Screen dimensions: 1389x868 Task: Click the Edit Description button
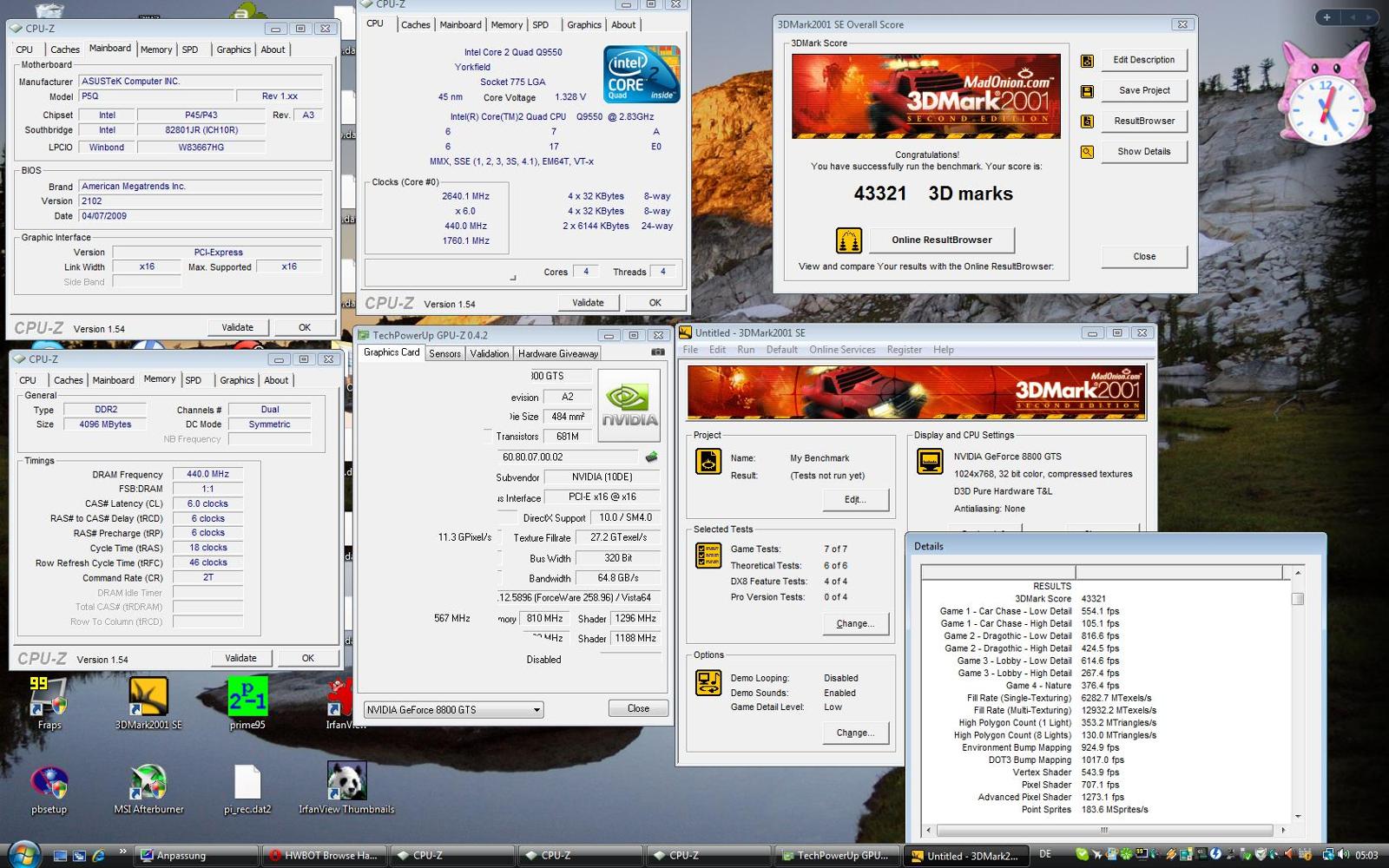click(x=1143, y=60)
